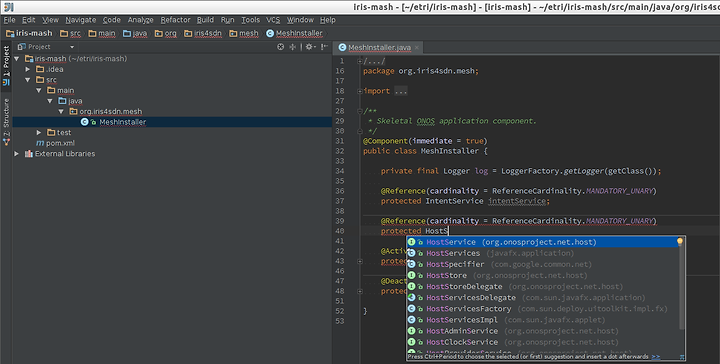720x364 pixels.
Task: Click on intentService variable in code
Action: (x=518, y=201)
